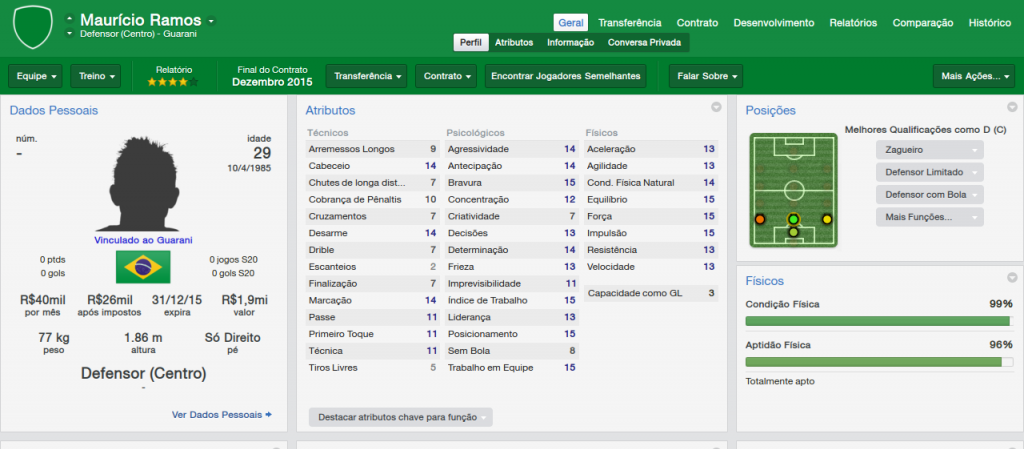The width and height of the screenshot is (1024, 449).
Task: Collapse the Posições panel
Action: (x=1012, y=107)
